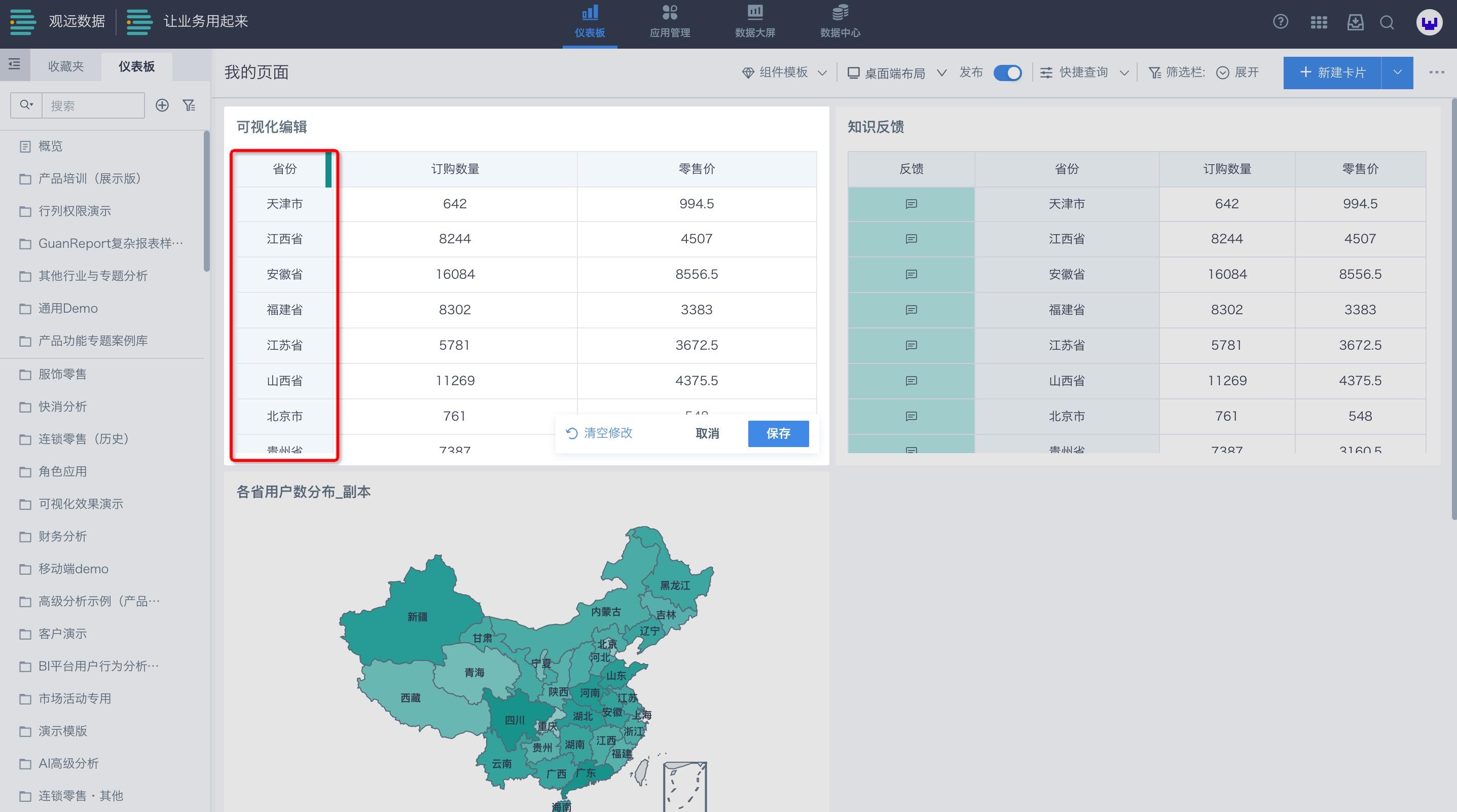Click the 保存 button

pyautogui.click(x=778, y=433)
